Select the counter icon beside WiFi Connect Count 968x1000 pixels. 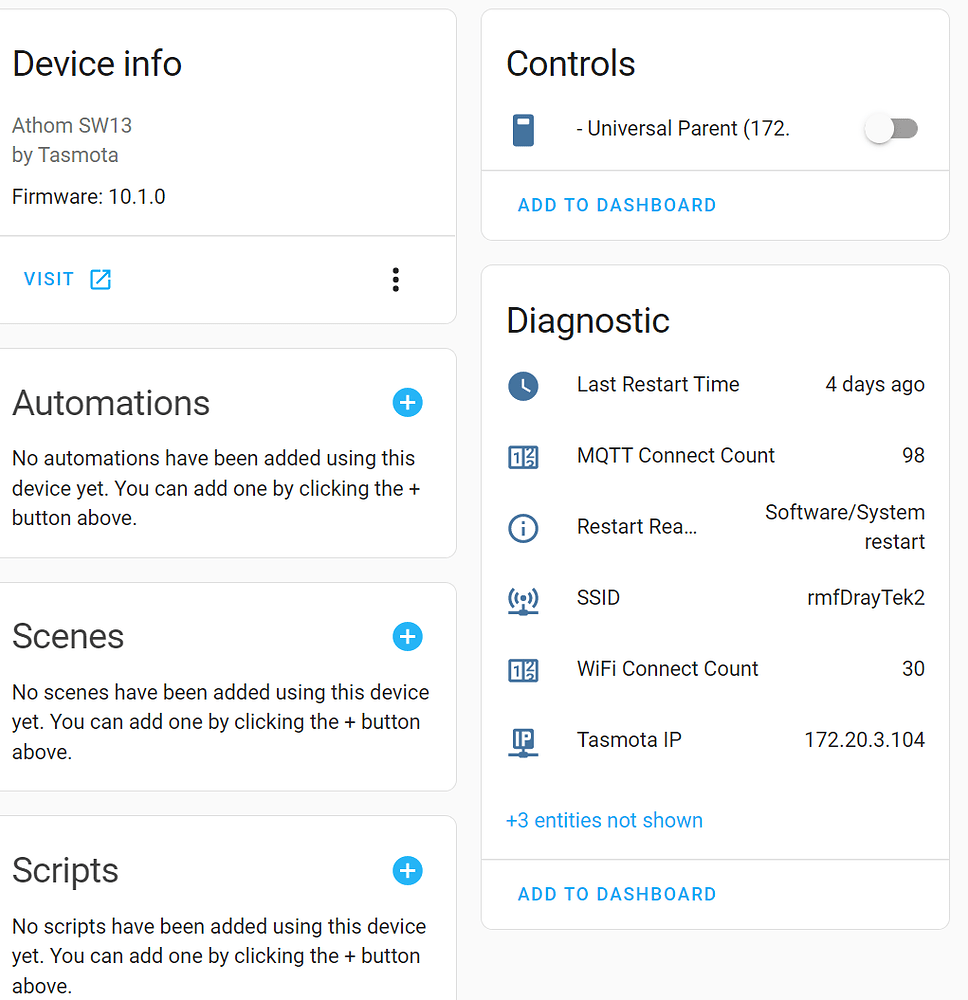(523, 670)
